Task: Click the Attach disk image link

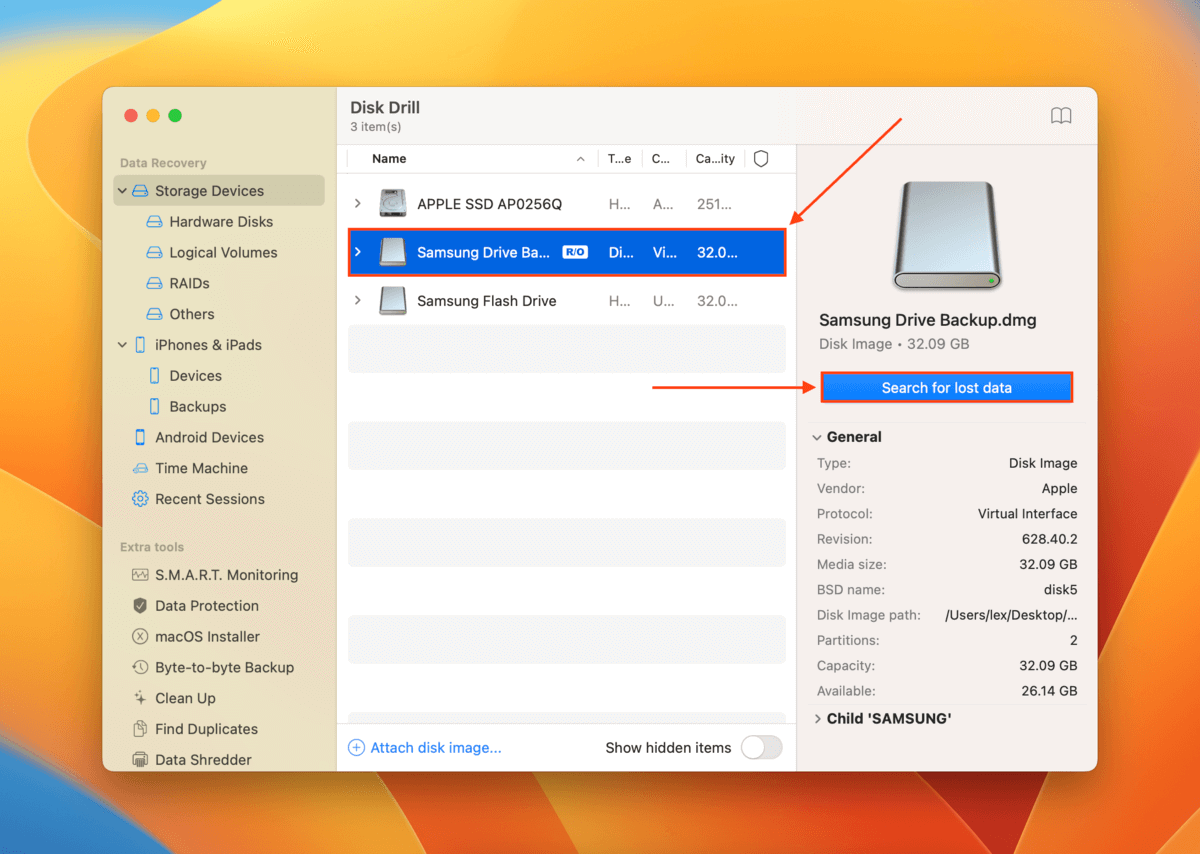Action: pyautogui.click(x=436, y=748)
